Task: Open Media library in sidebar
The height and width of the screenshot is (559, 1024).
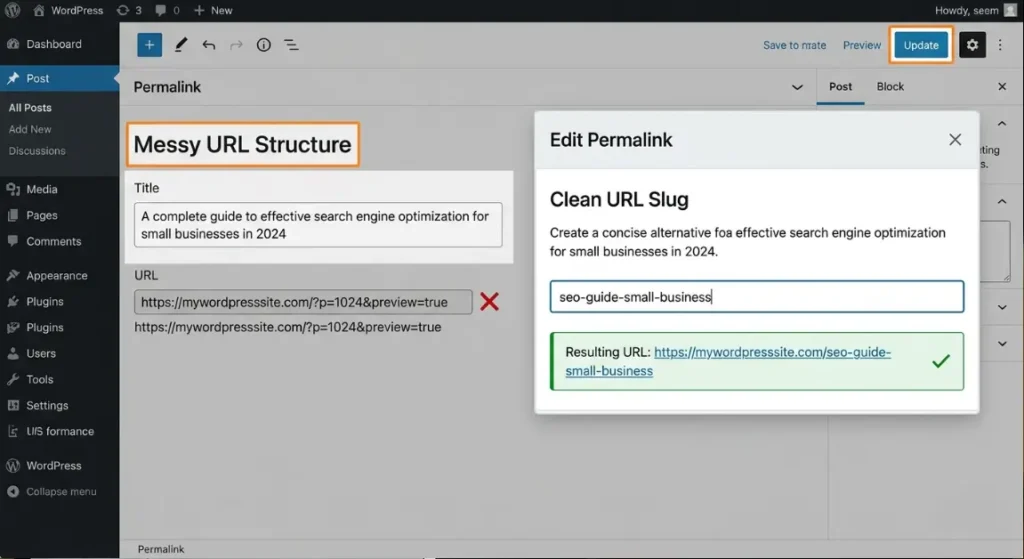Action: 42,189
